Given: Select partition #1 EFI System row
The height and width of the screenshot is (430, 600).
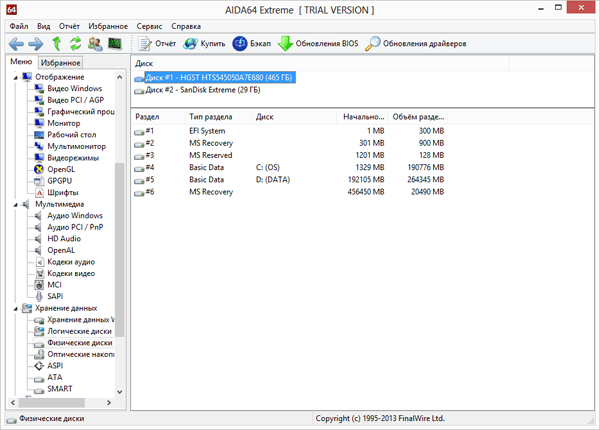Looking at the screenshot, I should [x=289, y=131].
